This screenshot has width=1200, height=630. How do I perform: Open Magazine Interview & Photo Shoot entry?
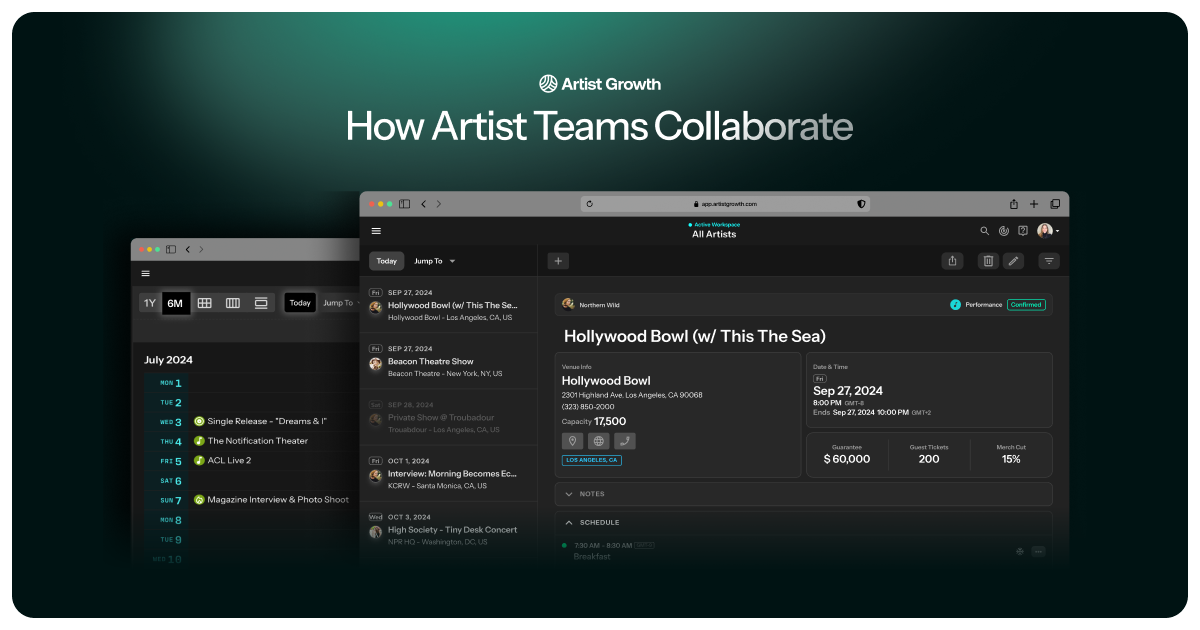click(x=271, y=500)
